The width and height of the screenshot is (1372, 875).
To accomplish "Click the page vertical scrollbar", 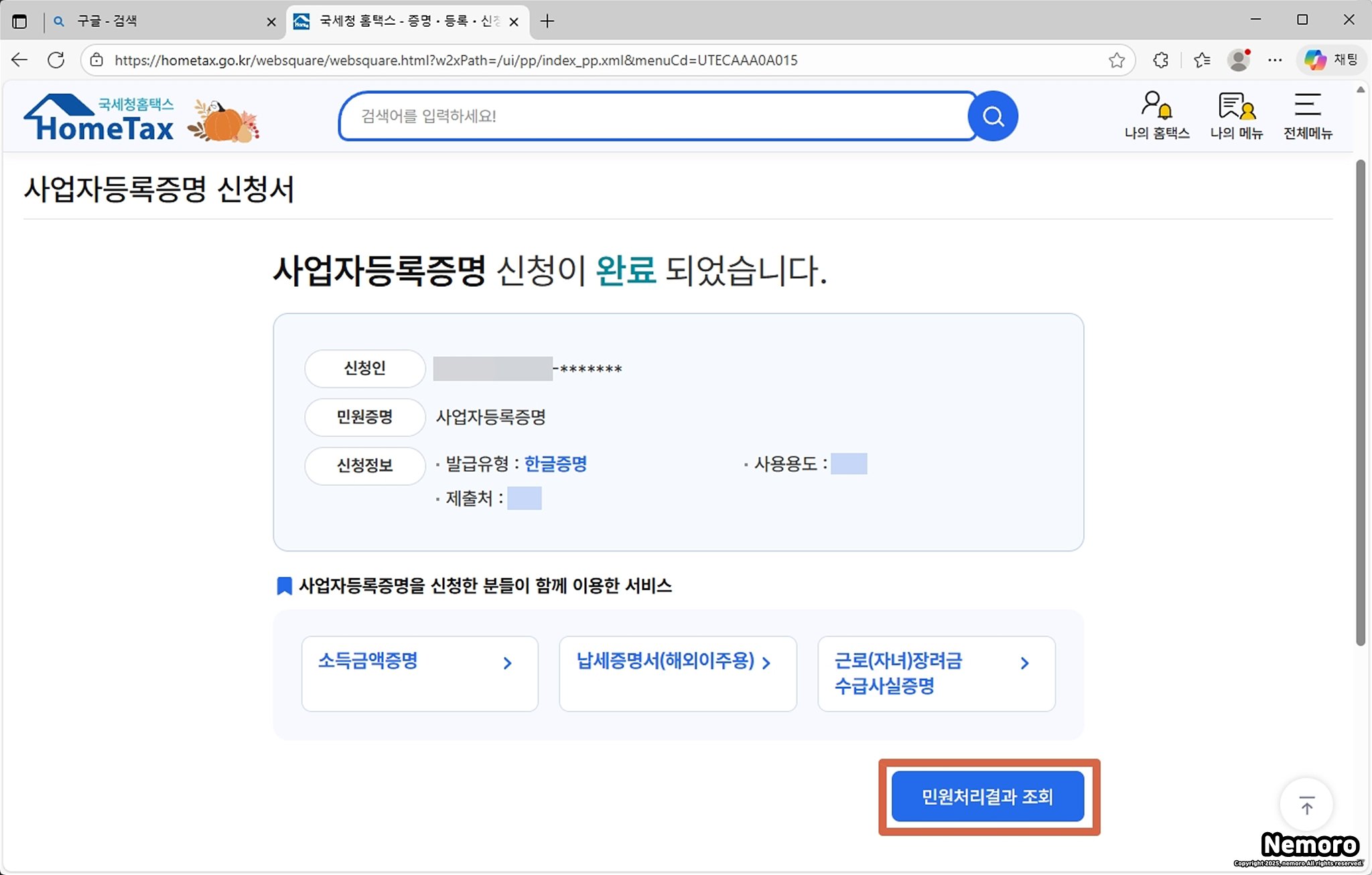I will tap(1361, 402).
